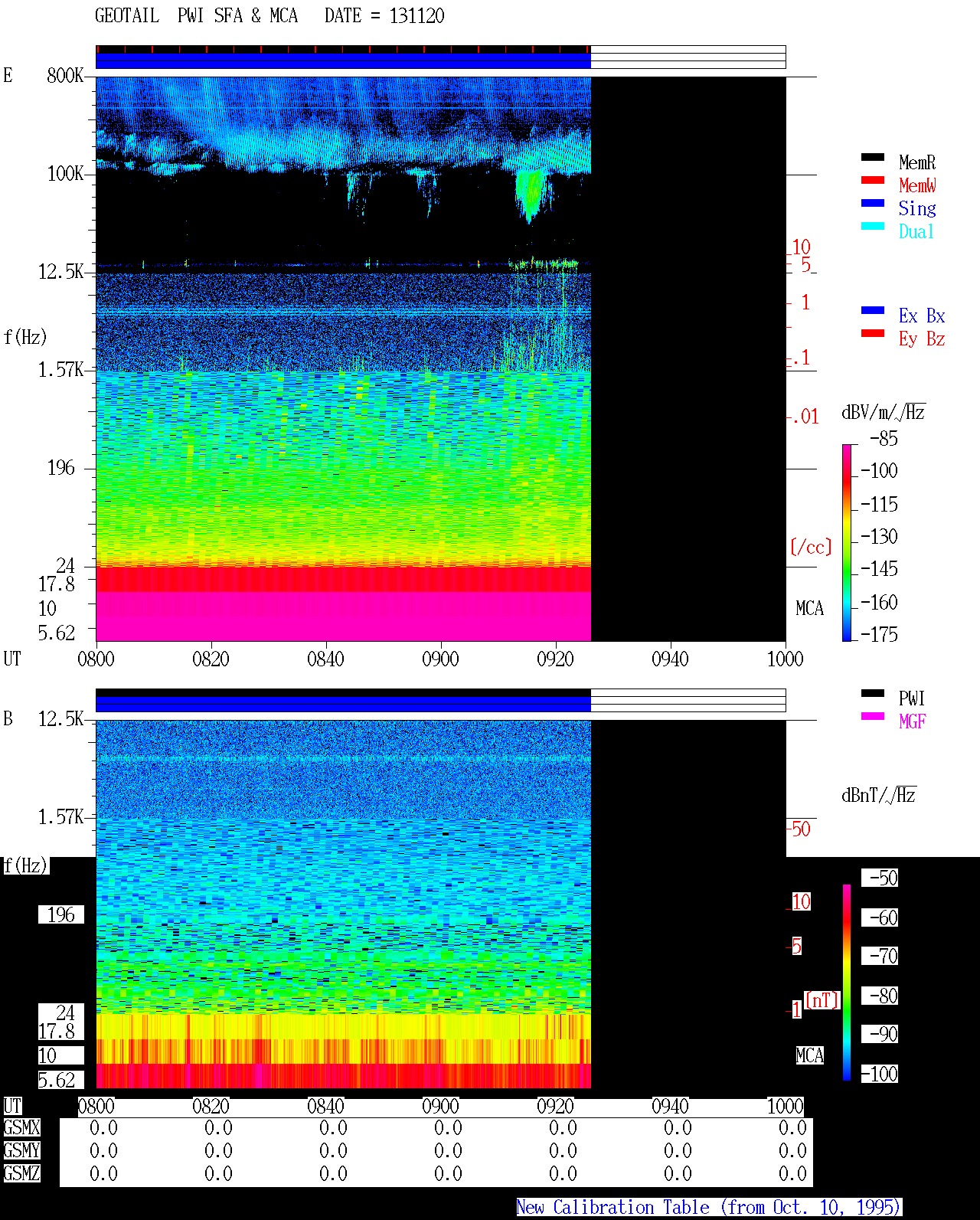Select the f(Hz) label of the E panel

pyautogui.click(x=25, y=336)
